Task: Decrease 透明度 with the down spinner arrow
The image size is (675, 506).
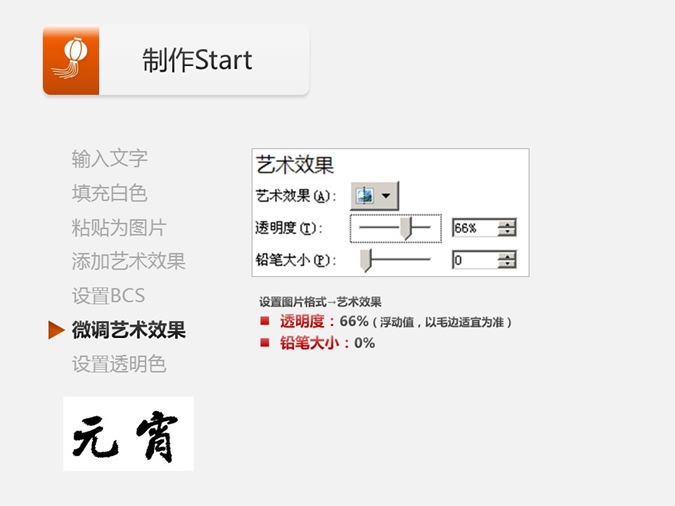Action: click(508, 233)
